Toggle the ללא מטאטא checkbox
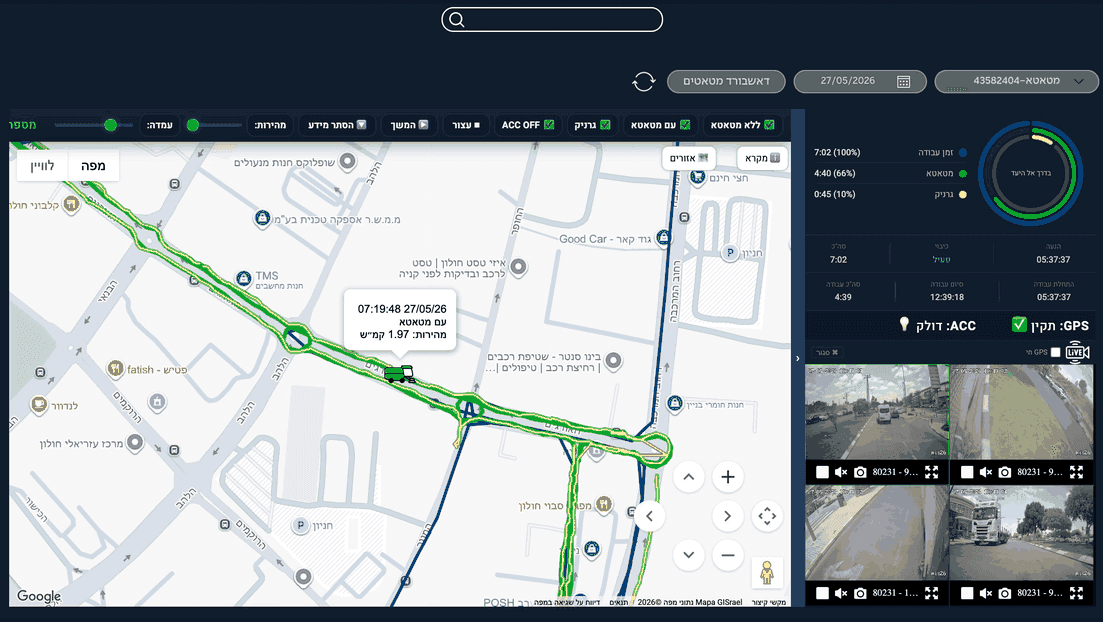 point(769,125)
